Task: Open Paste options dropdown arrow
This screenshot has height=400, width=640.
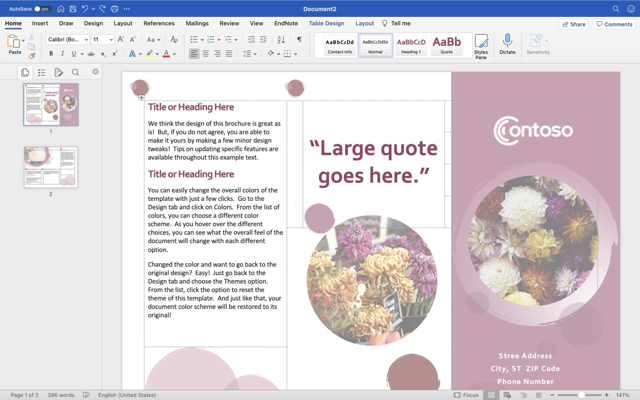Action: click(23, 40)
